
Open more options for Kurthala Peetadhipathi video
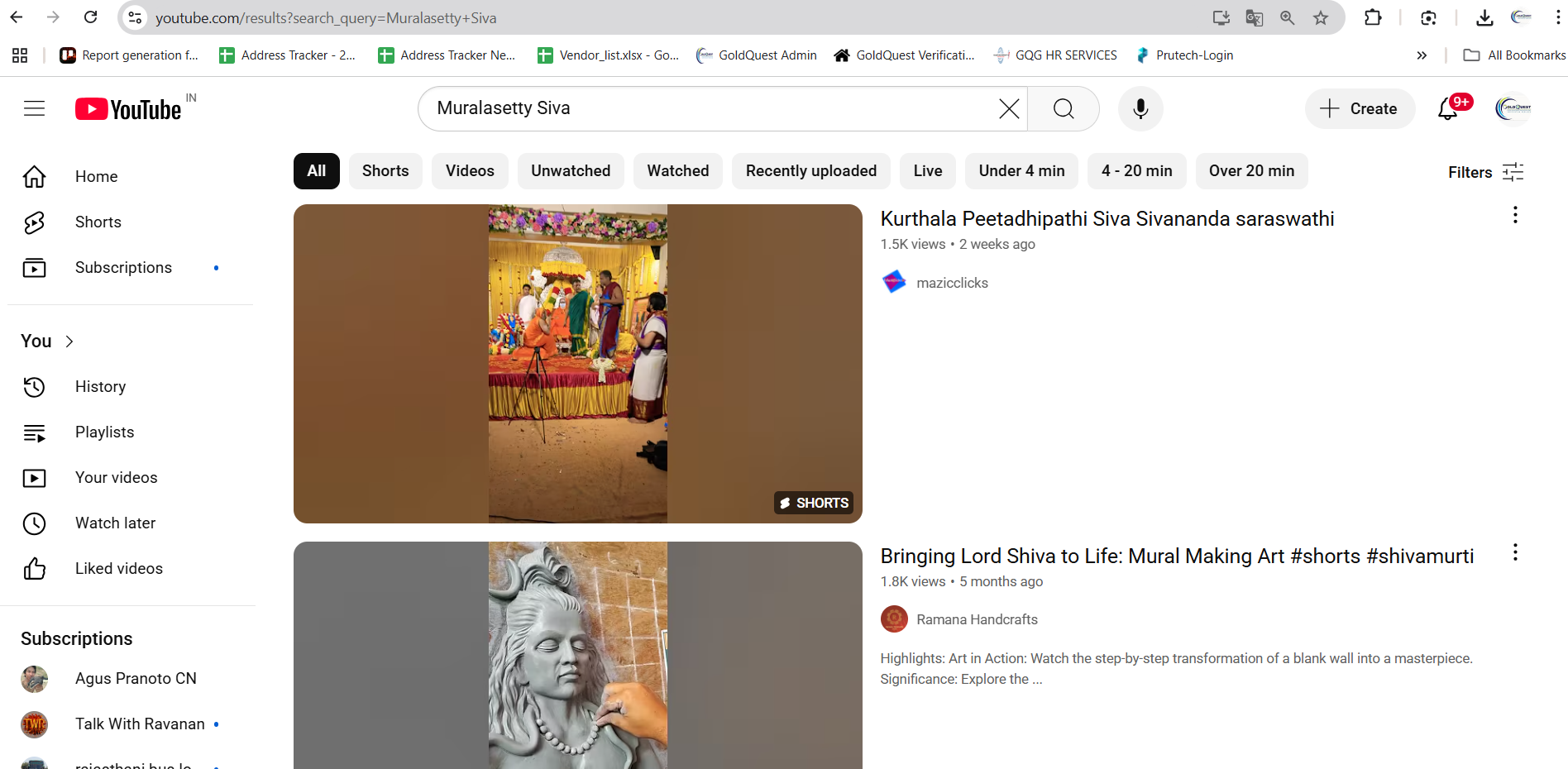[1515, 215]
